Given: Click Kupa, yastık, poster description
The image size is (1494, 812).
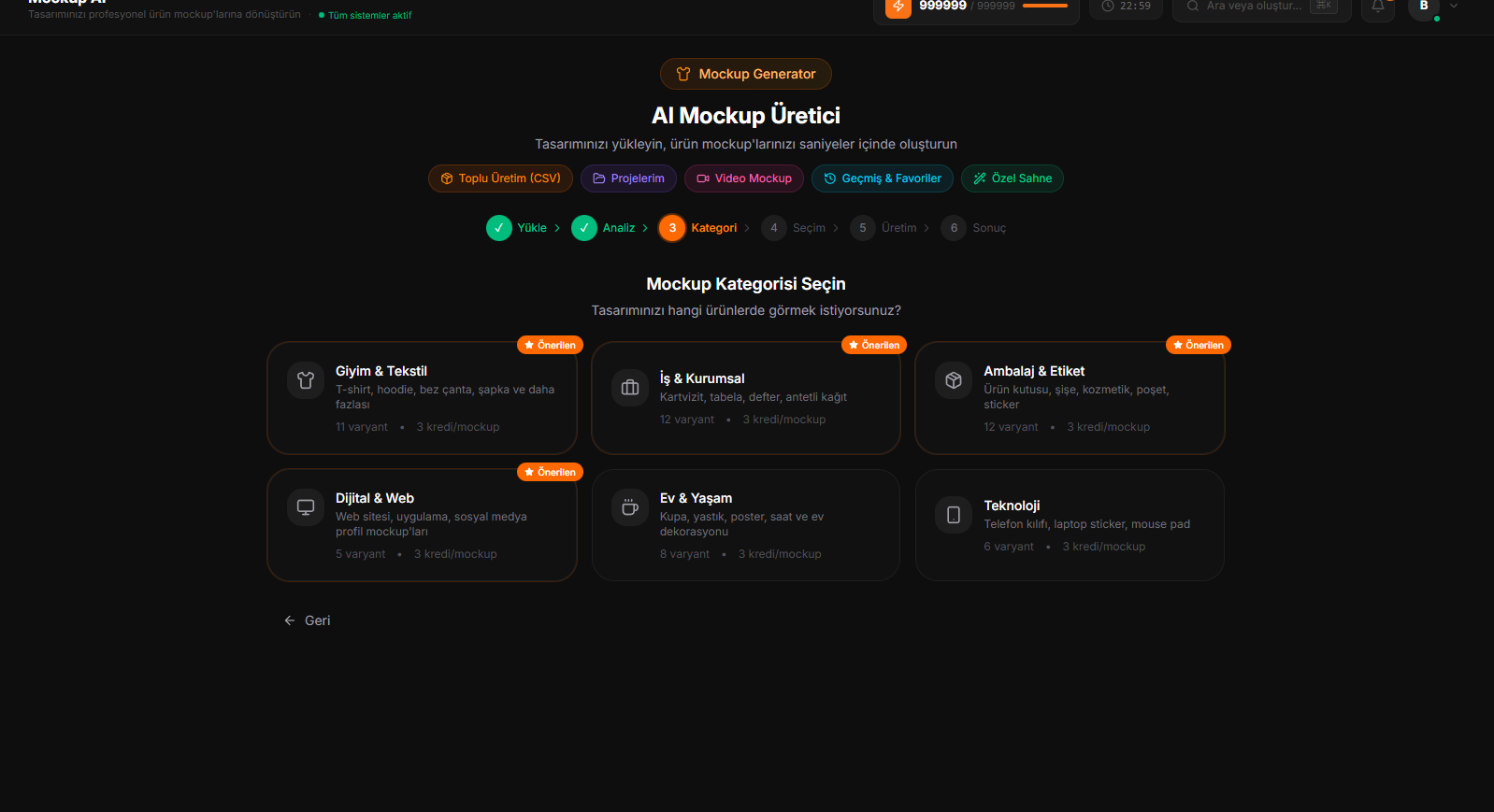Looking at the screenshot, I should click(x=742, y=524).
